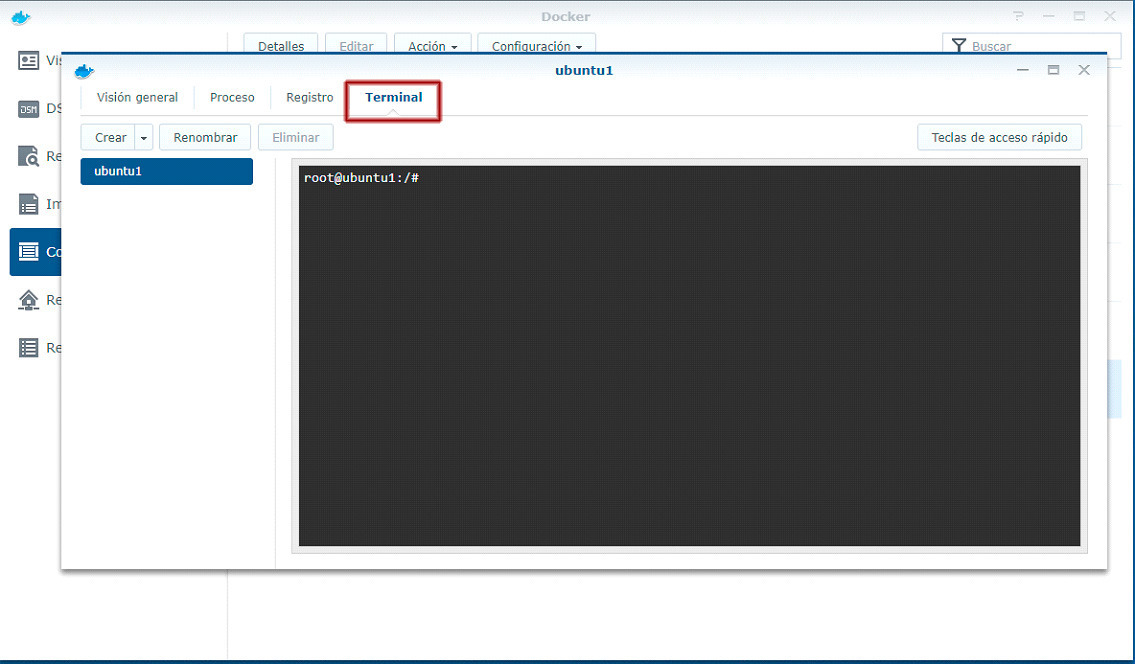Open the Red network sidebar icon
Screen dimensions: 1135x664
coord(28,300)
